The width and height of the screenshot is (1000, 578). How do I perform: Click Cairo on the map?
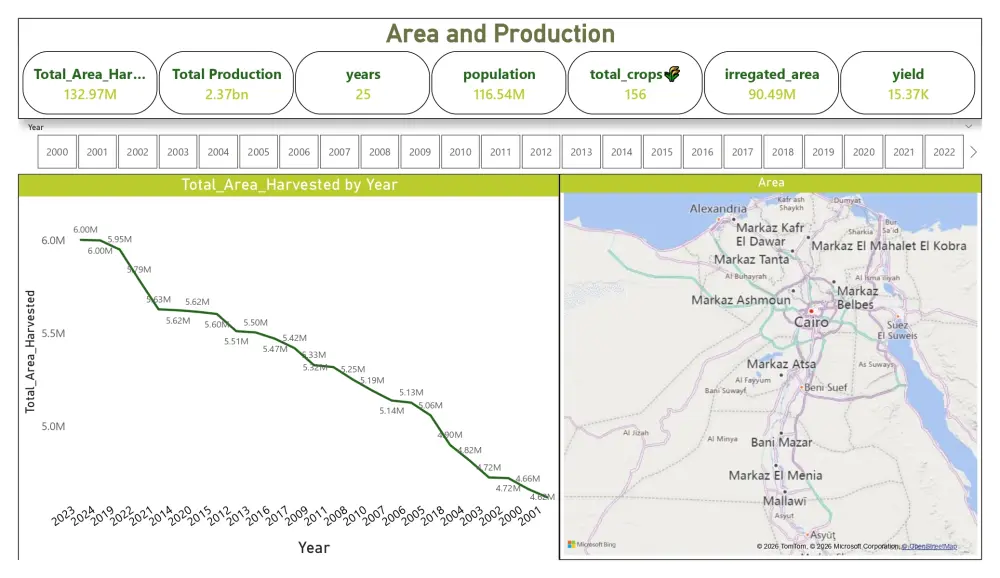pyautogui.click(x=811, y=322)
